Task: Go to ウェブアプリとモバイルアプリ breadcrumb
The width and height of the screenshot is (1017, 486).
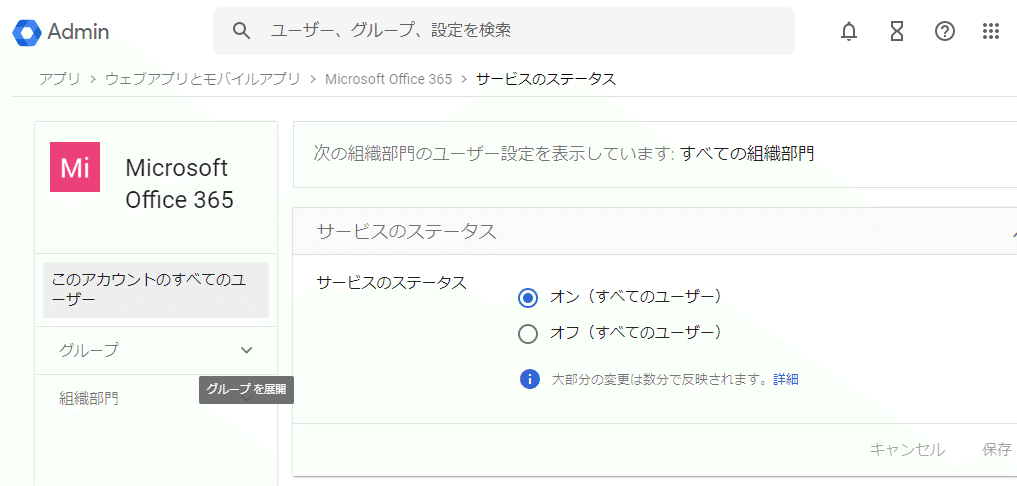Action: click(203, 79)
